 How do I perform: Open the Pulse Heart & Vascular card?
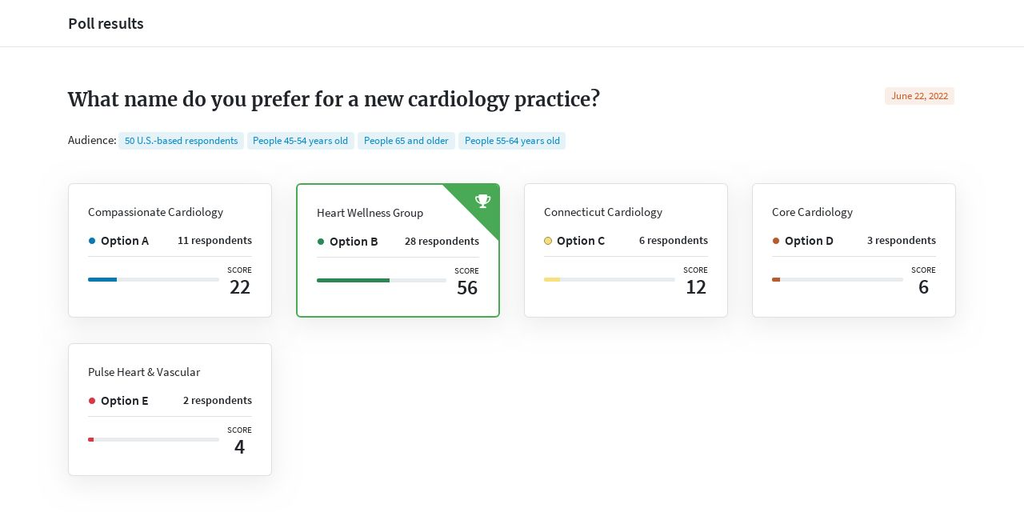(x=170, y=409)
